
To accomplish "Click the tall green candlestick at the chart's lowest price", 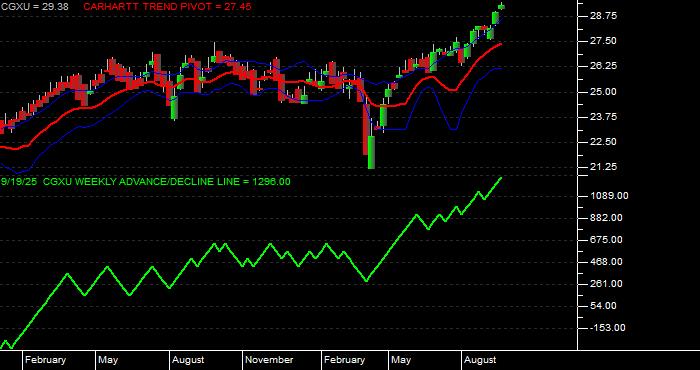I will [x=371, y=152].
